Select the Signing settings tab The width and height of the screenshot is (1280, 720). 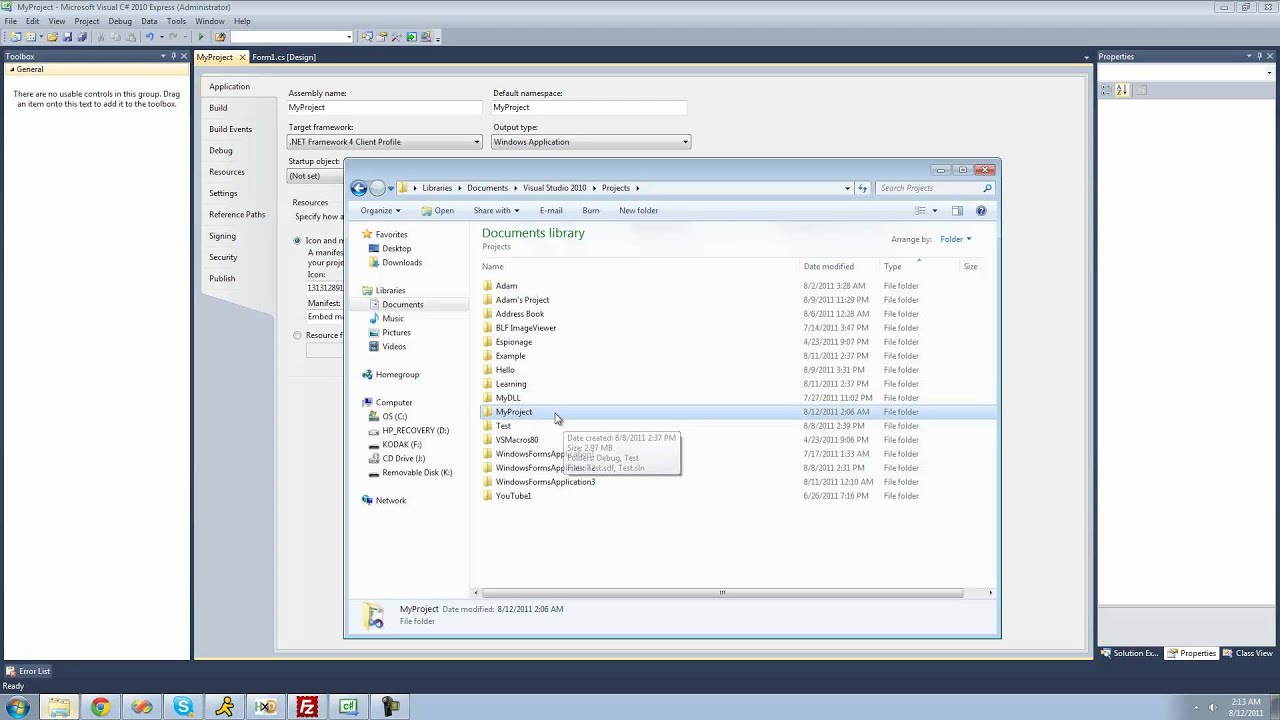pos(222,236)
